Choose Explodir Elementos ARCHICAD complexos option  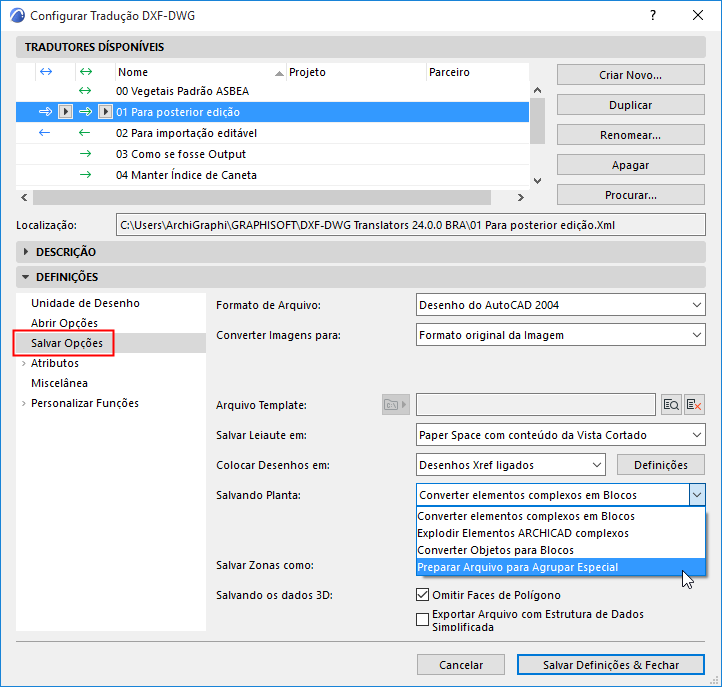pos(560,533)
